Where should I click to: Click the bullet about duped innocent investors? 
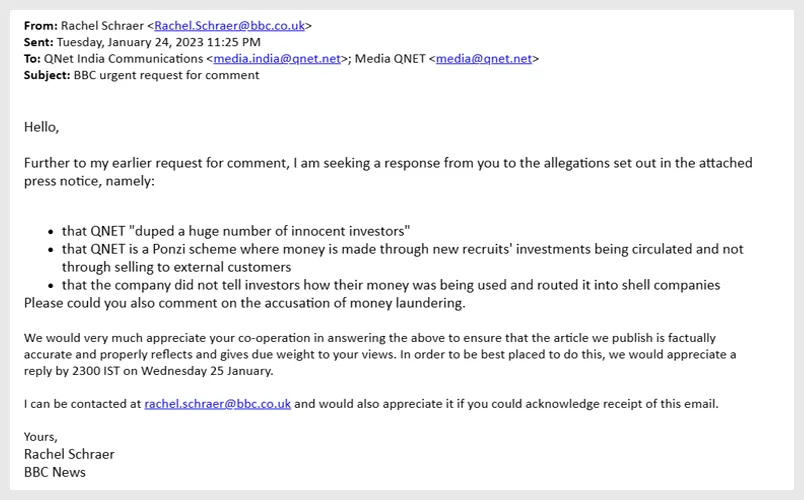236,231
